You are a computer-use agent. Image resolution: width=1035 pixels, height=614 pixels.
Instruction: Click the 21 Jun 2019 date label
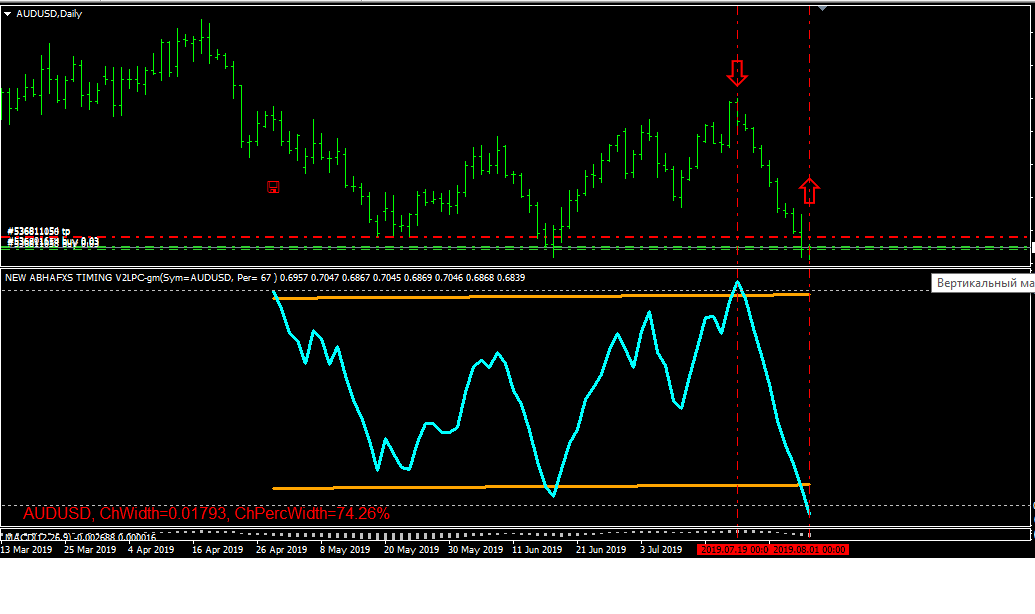point(601,549)
